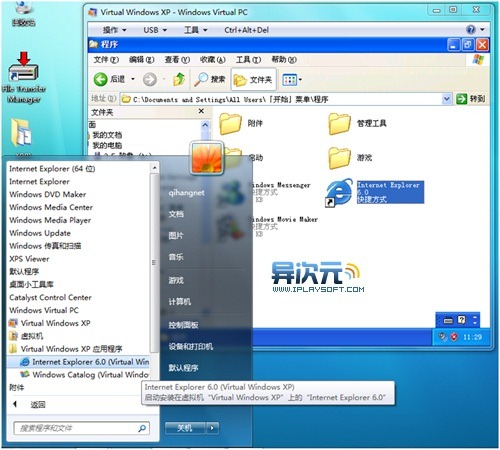Expand the address bar dropdown arrow
Image resolution: width=500 pixels, height=450 pixels.
point(447,99)
